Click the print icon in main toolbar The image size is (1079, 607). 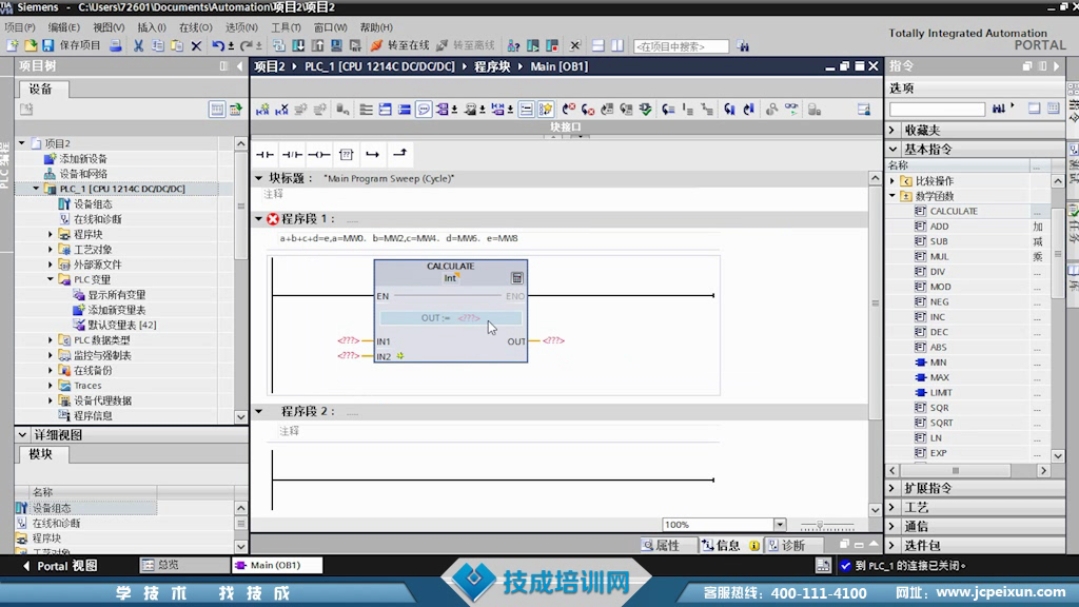click(x=116, y=45)
